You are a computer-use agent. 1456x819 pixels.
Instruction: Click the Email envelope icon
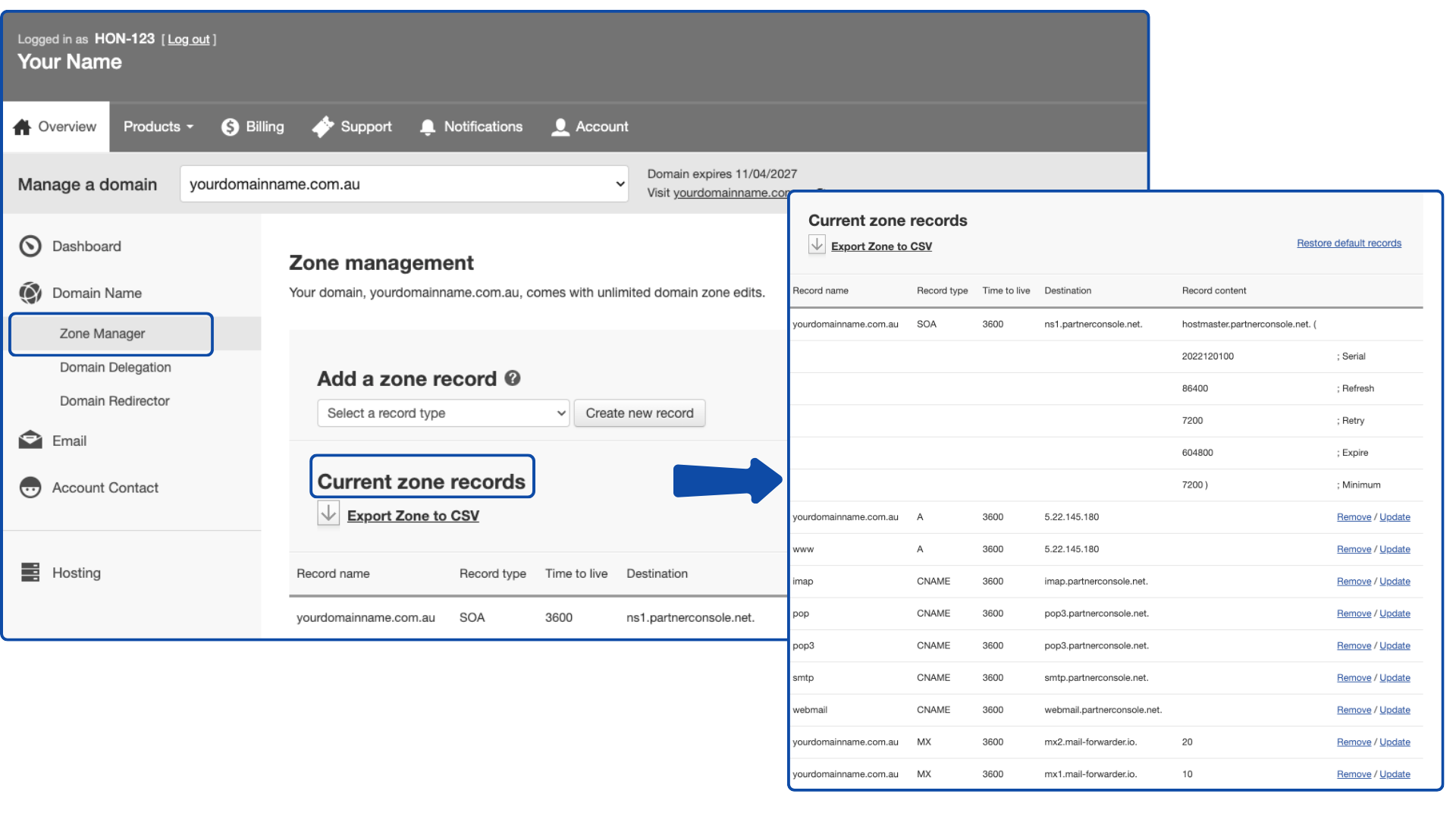tap(30, 441)
